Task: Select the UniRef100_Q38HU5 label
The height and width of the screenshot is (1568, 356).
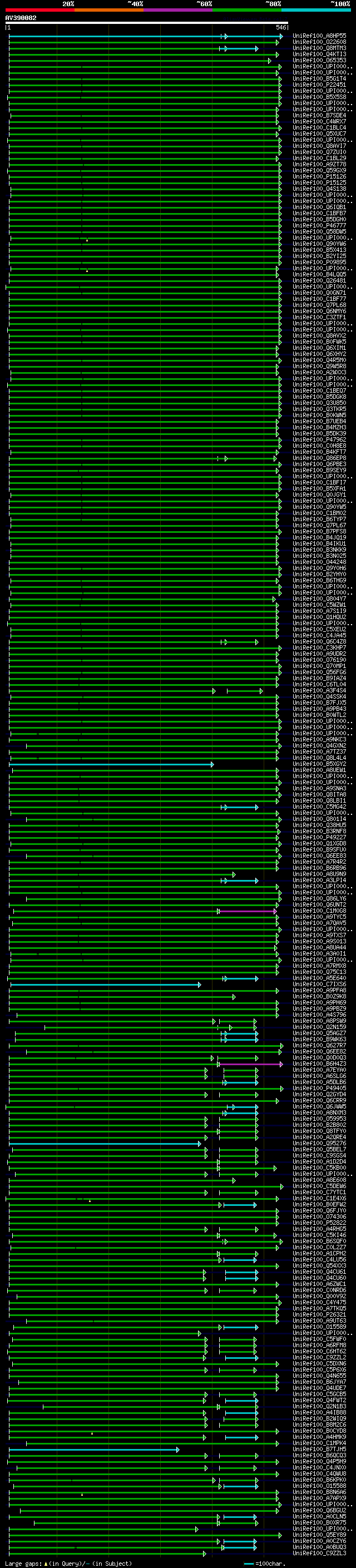Action: [x=319, y=825]
